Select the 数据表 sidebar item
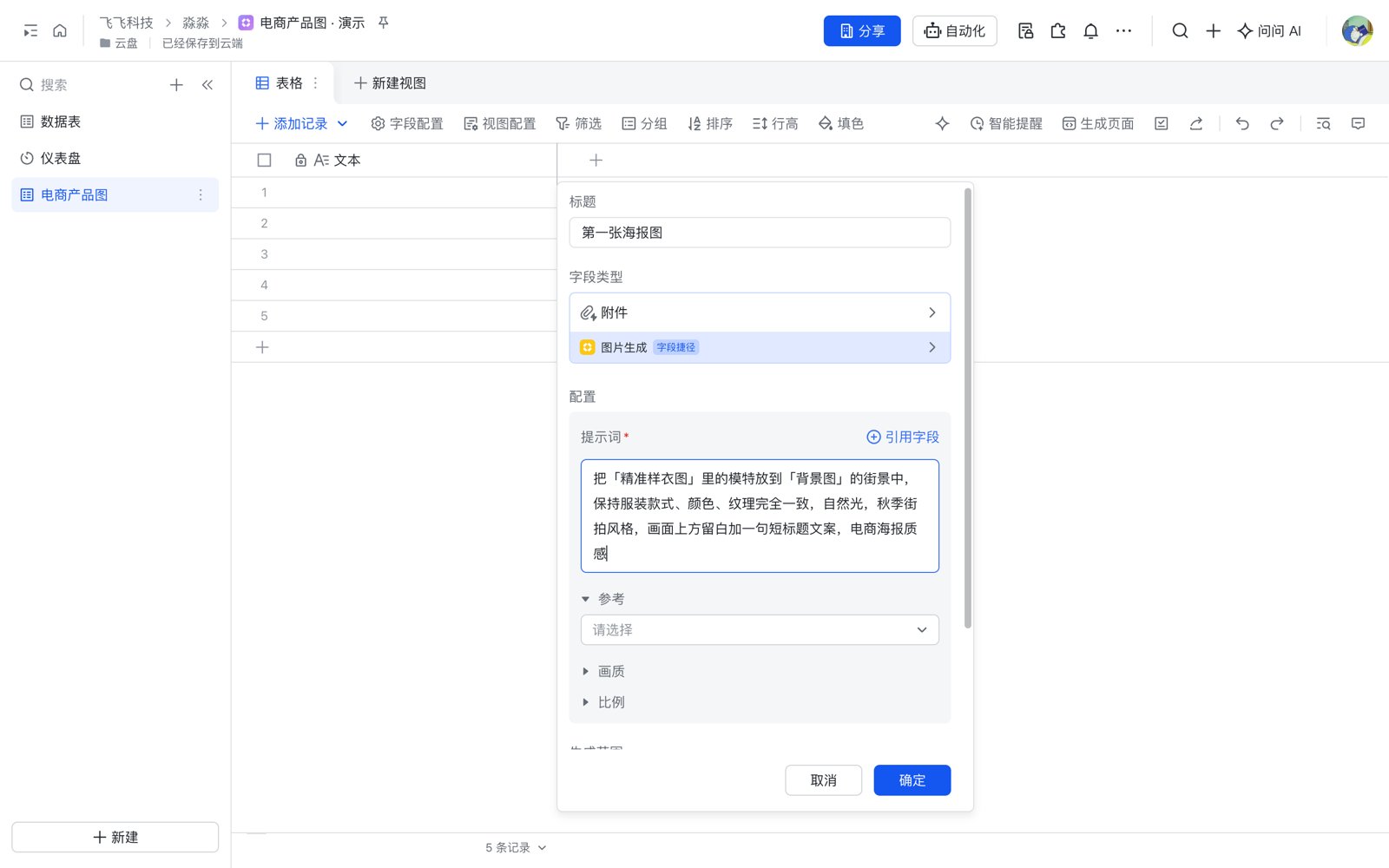1389x868 pixels. pyautogui.click(x=115, y=122)
